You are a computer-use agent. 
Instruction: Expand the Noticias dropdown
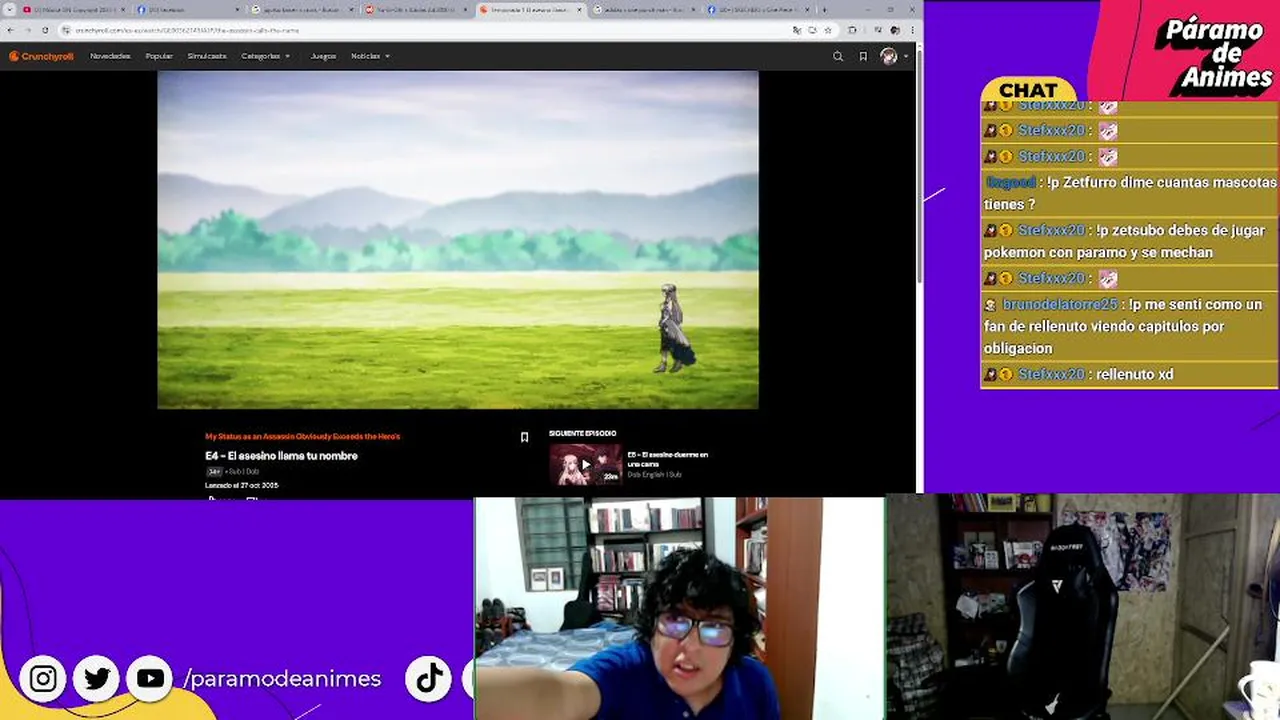(x=370, y=56)
